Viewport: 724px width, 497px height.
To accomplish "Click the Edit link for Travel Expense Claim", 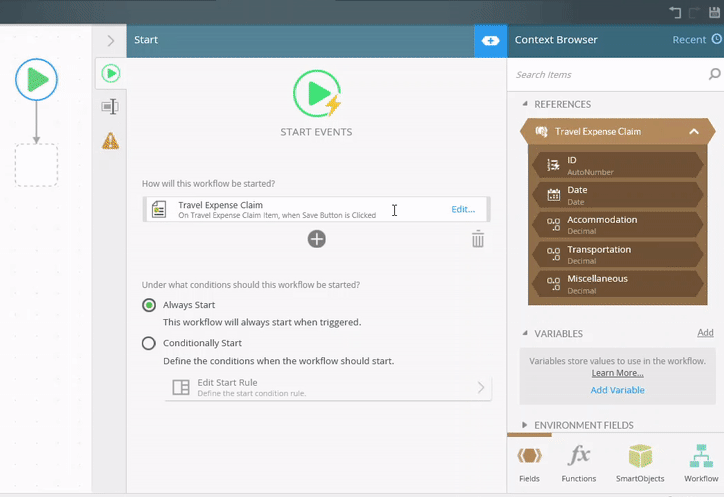I will (463, 209).
